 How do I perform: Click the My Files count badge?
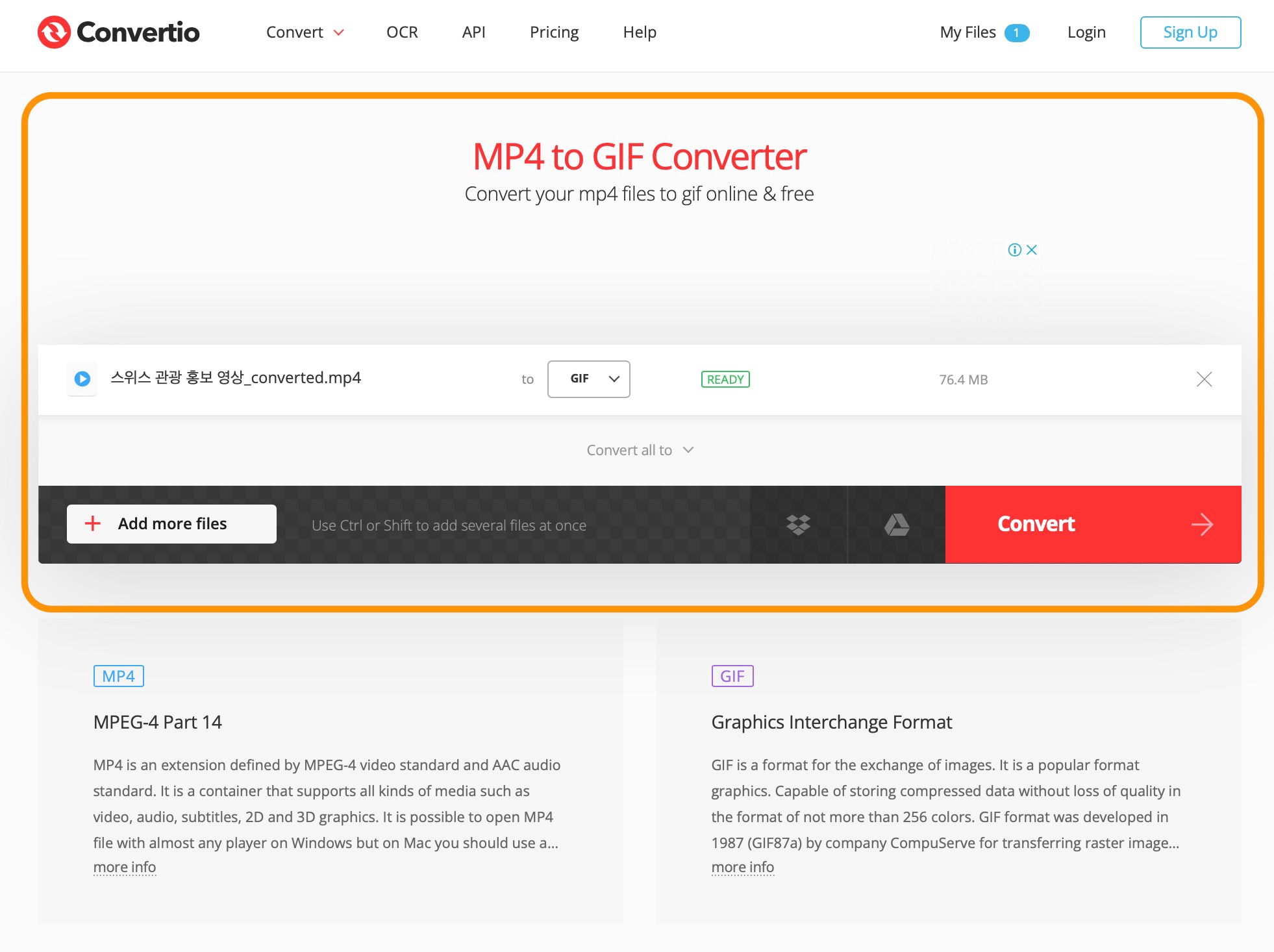[1017, 32]
